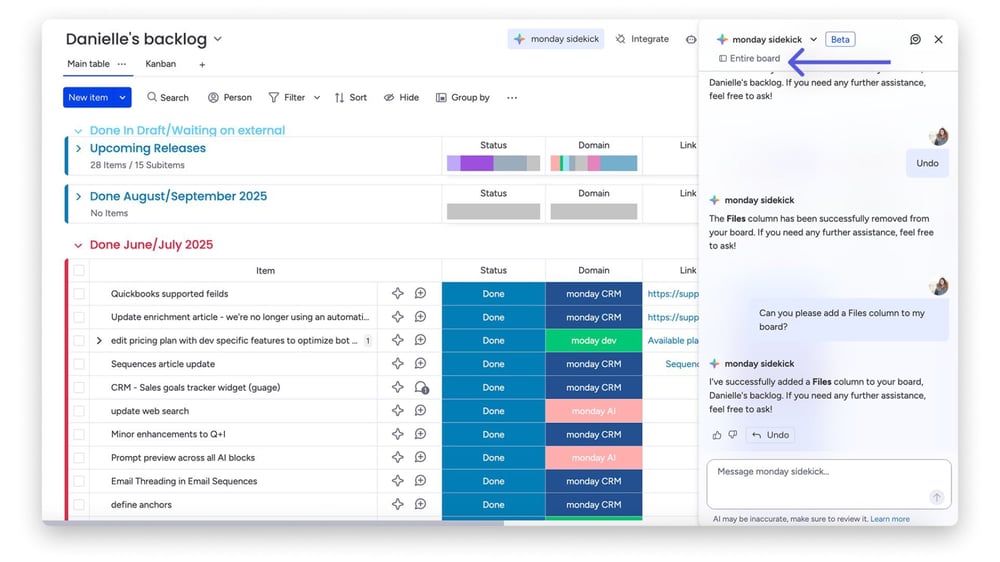The height and width of the screenshot is (562, 1000).
Task: Click Integrate button in header
Action: (642, 39)
